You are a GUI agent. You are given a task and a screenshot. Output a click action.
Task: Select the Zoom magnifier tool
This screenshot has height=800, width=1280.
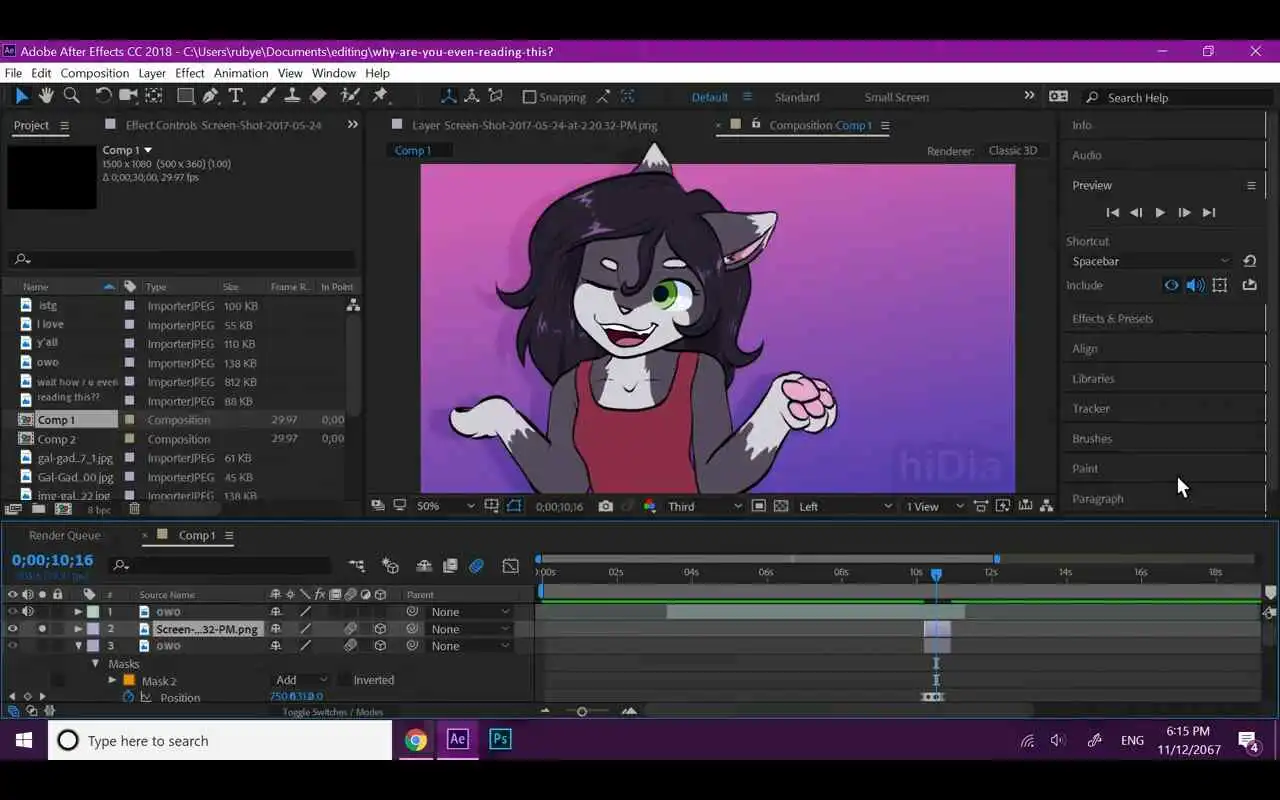[71, 96]
